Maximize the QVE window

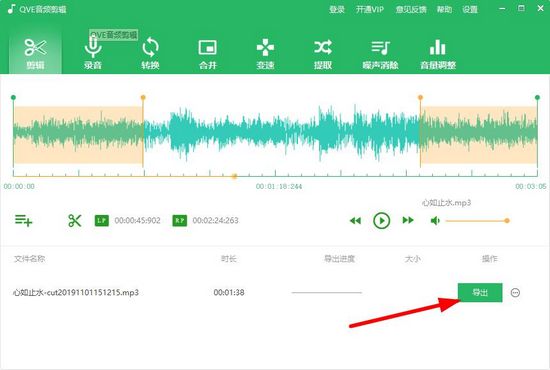point(521,8)
